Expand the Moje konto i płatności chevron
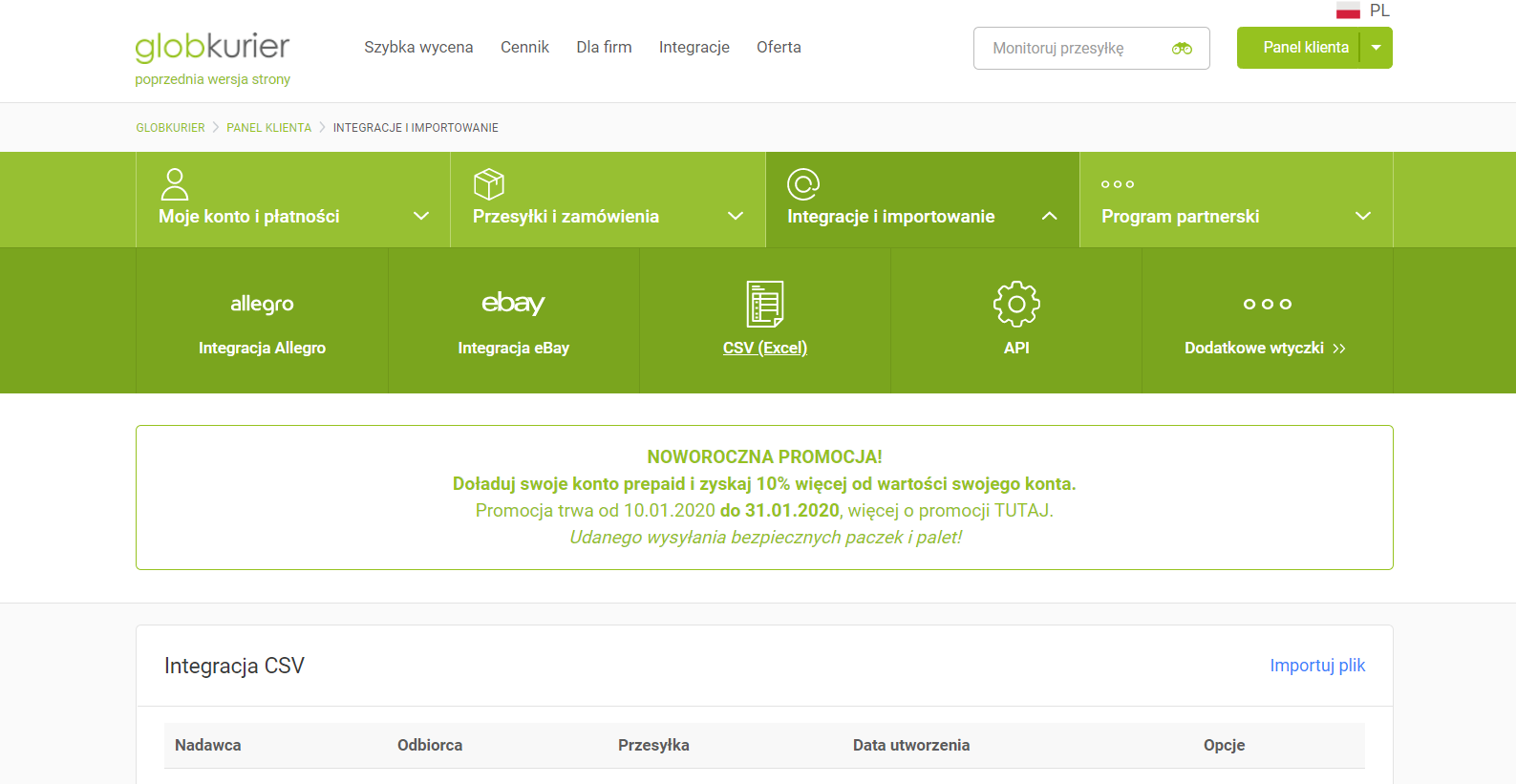1516x784 pixels. (x=421, y=217)
